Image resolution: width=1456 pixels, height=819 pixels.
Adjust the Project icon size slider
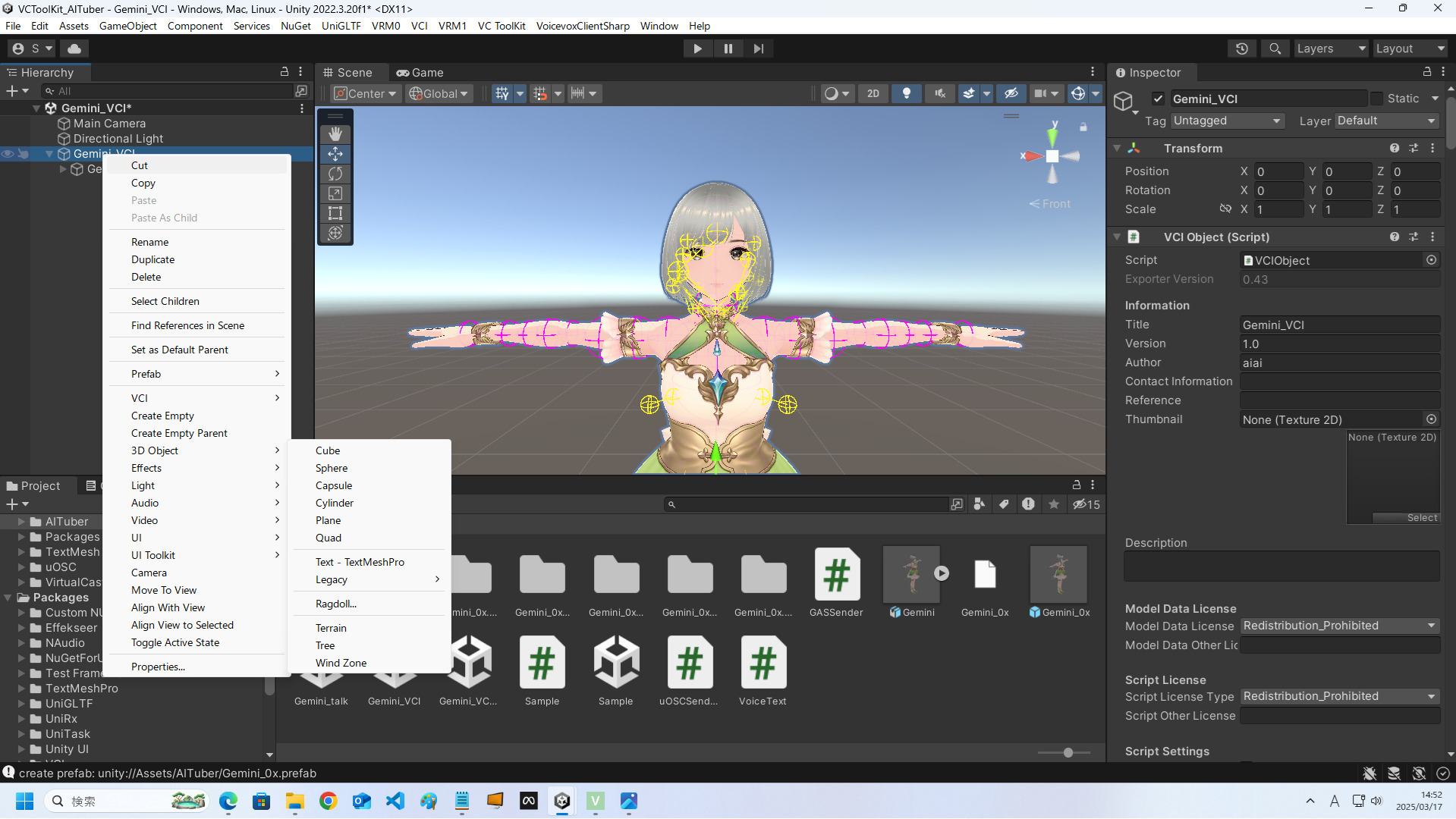[x=1068, y=752]
